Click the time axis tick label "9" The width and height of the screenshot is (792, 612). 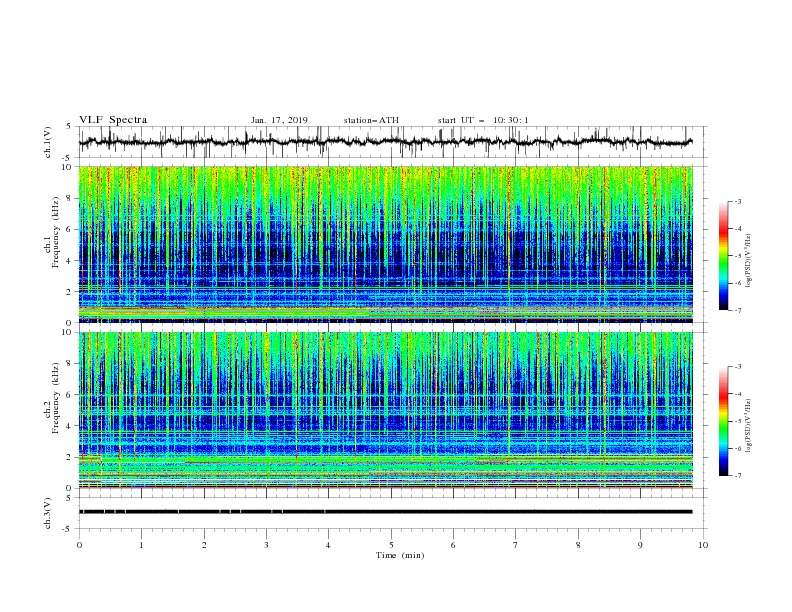pos(640,545)
